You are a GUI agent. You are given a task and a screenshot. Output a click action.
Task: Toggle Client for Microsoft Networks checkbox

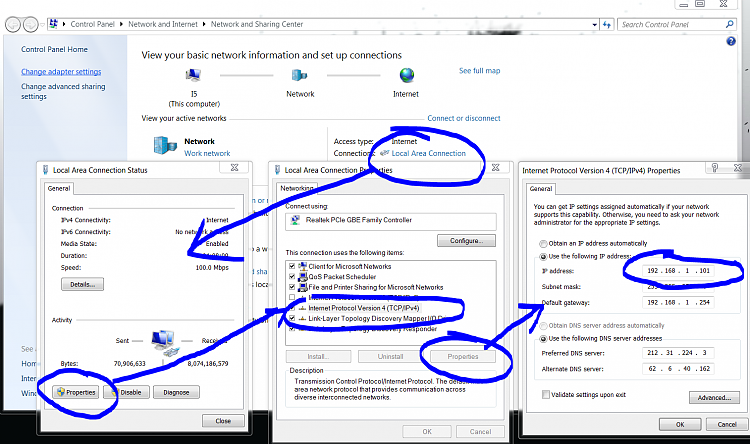click(292, 266)
